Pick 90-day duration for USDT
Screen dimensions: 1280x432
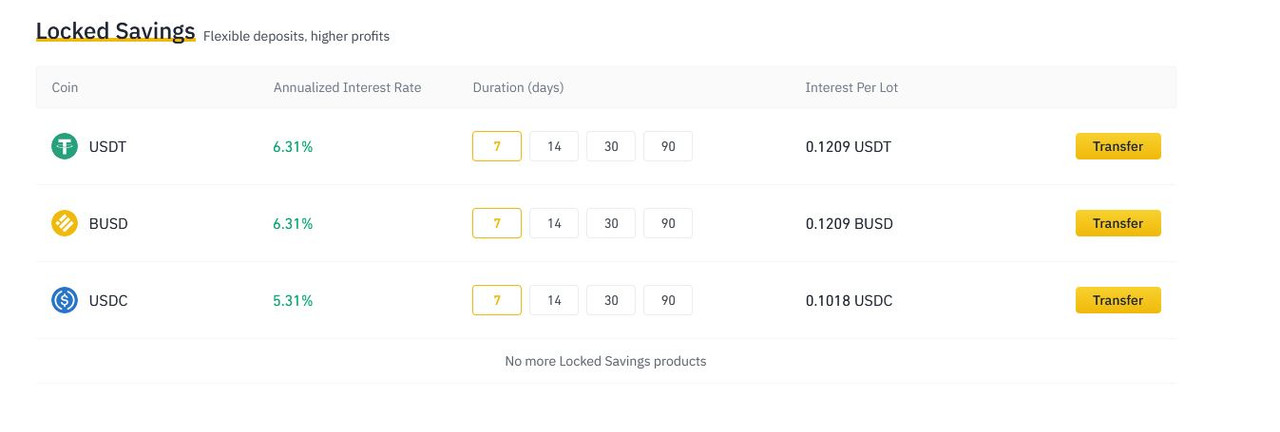click(668, 147)
